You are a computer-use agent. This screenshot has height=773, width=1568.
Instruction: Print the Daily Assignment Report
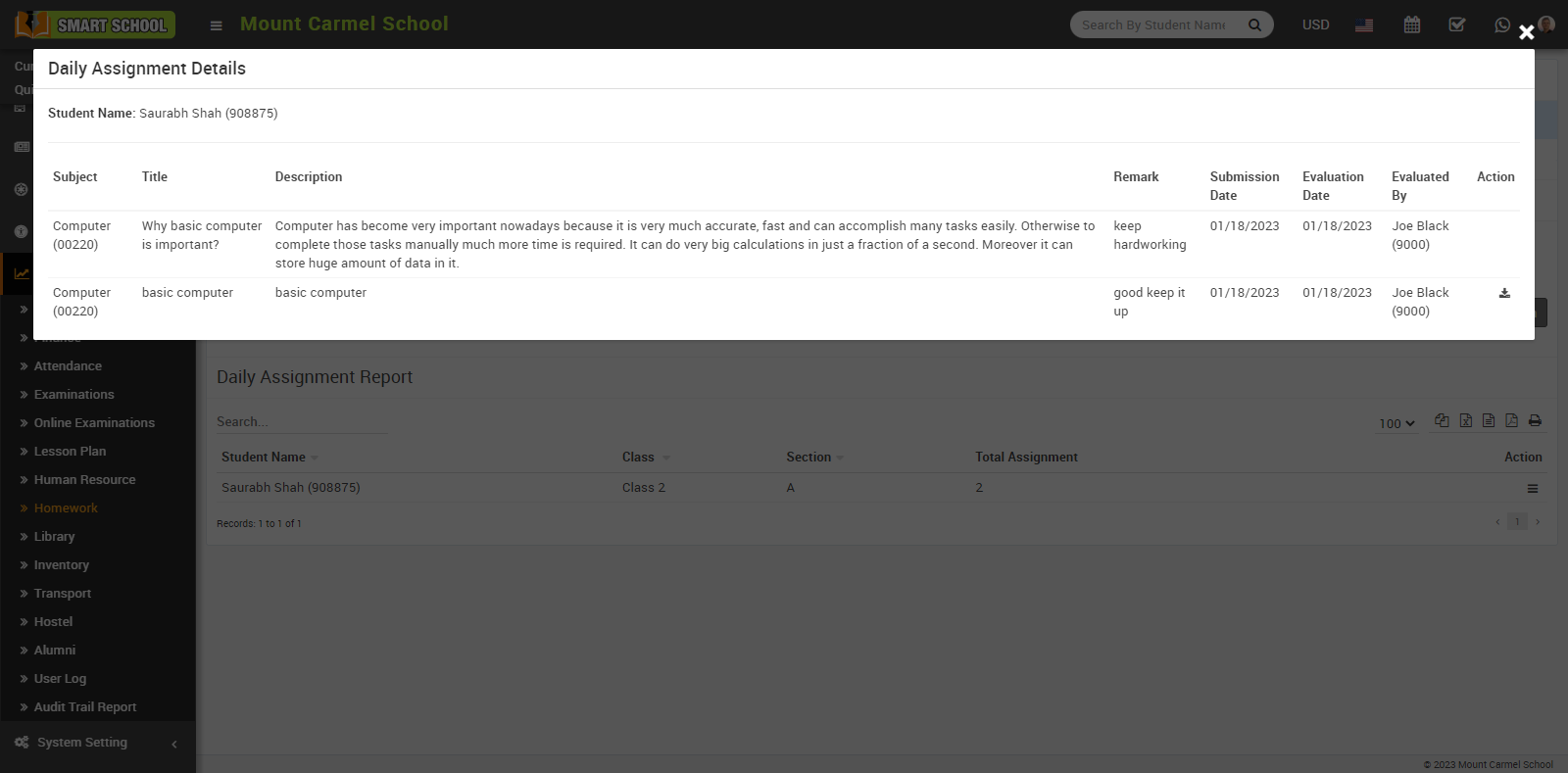coord(1535,420)
